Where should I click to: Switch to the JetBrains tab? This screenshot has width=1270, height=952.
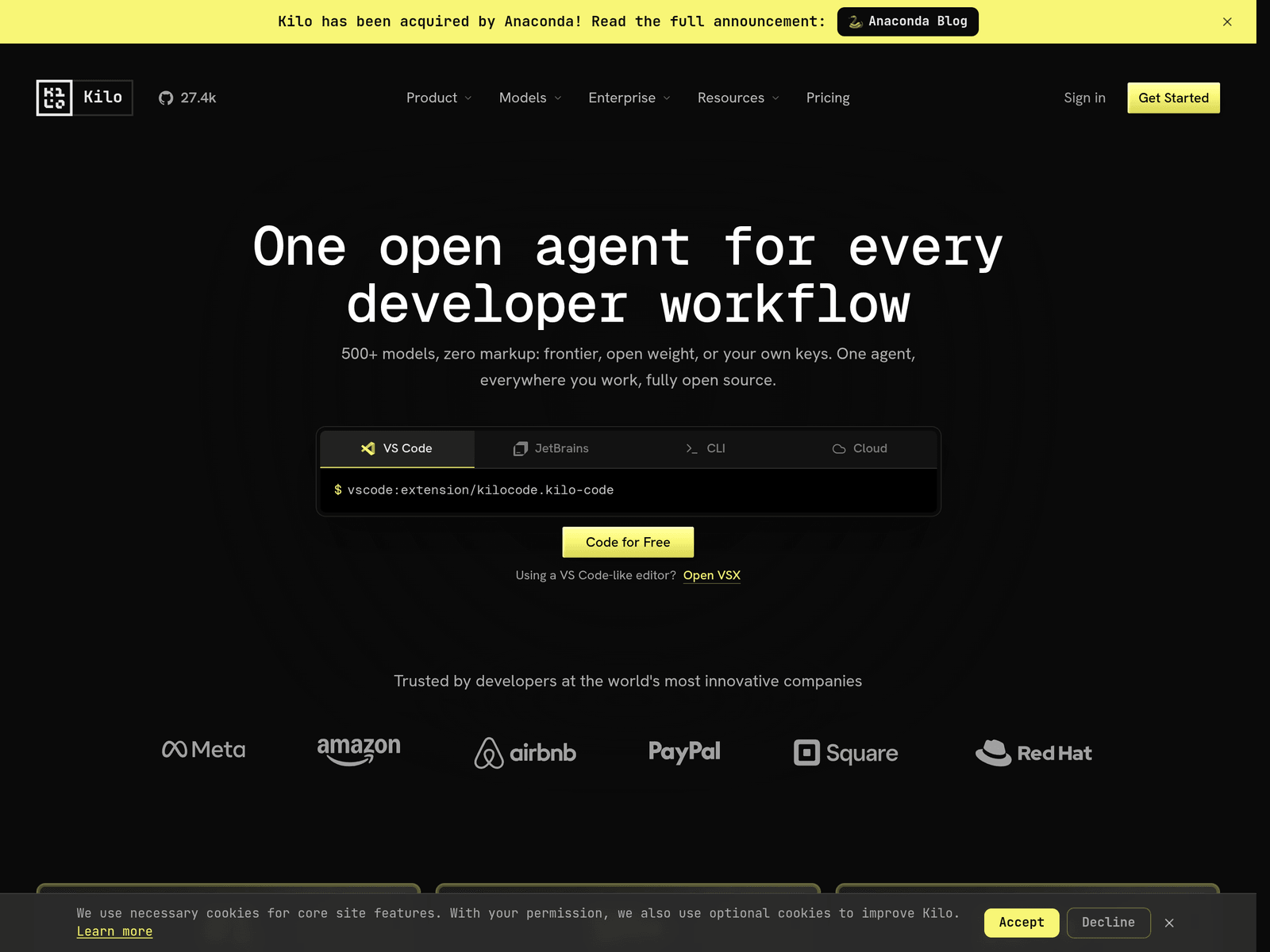(551, 448)
